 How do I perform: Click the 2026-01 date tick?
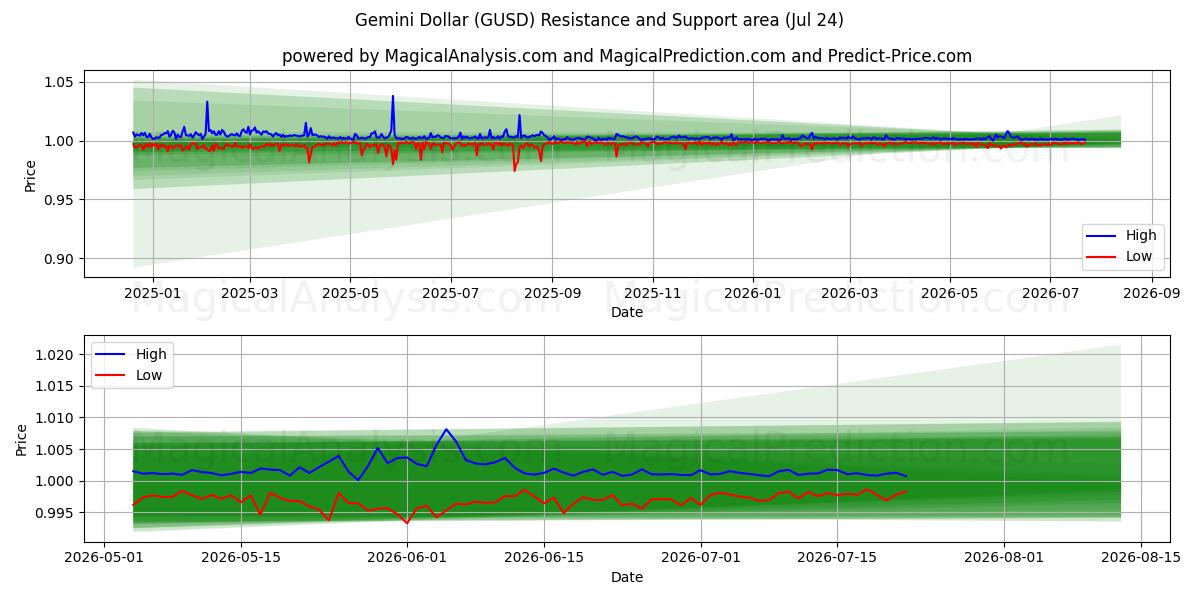752,293
